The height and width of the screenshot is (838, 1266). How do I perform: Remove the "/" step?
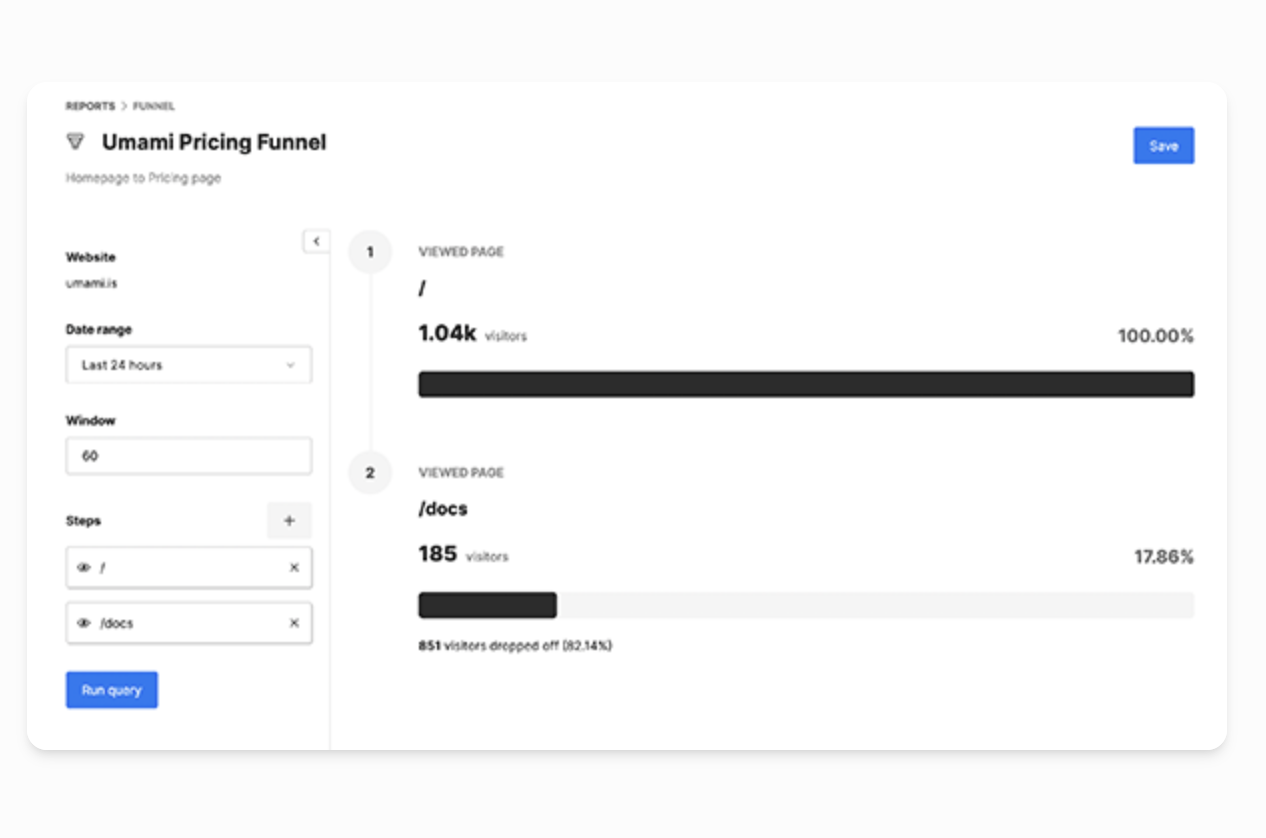tap(294, 568)
